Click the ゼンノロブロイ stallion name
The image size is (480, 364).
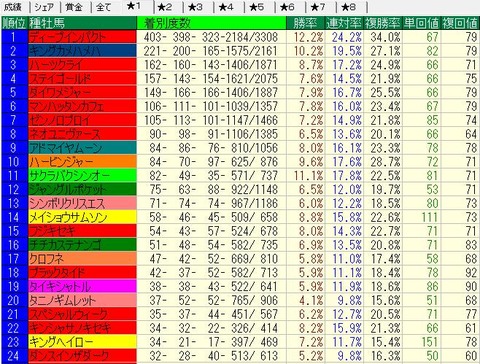82,120
